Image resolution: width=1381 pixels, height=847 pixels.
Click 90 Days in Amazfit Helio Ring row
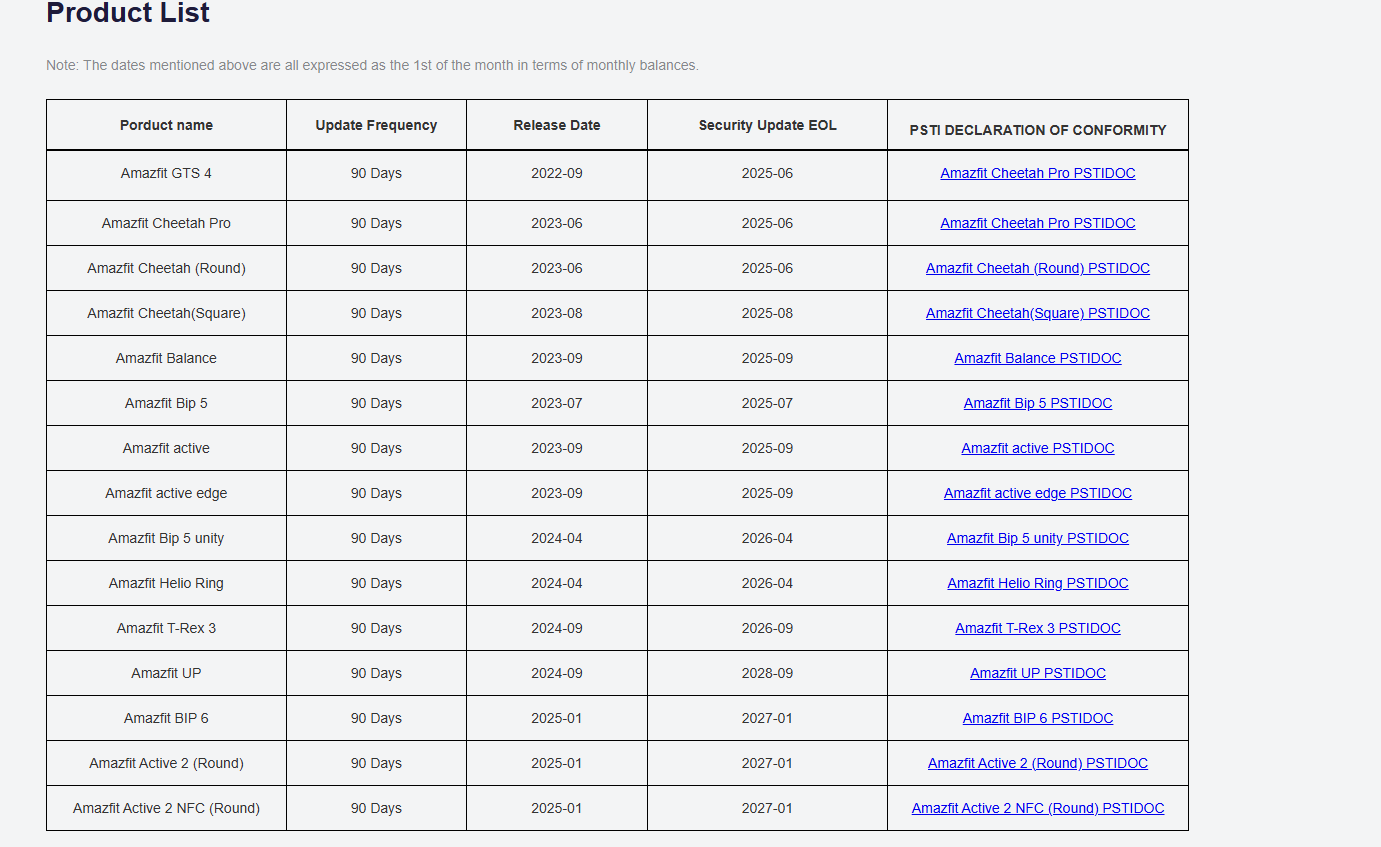click(376, 583)
